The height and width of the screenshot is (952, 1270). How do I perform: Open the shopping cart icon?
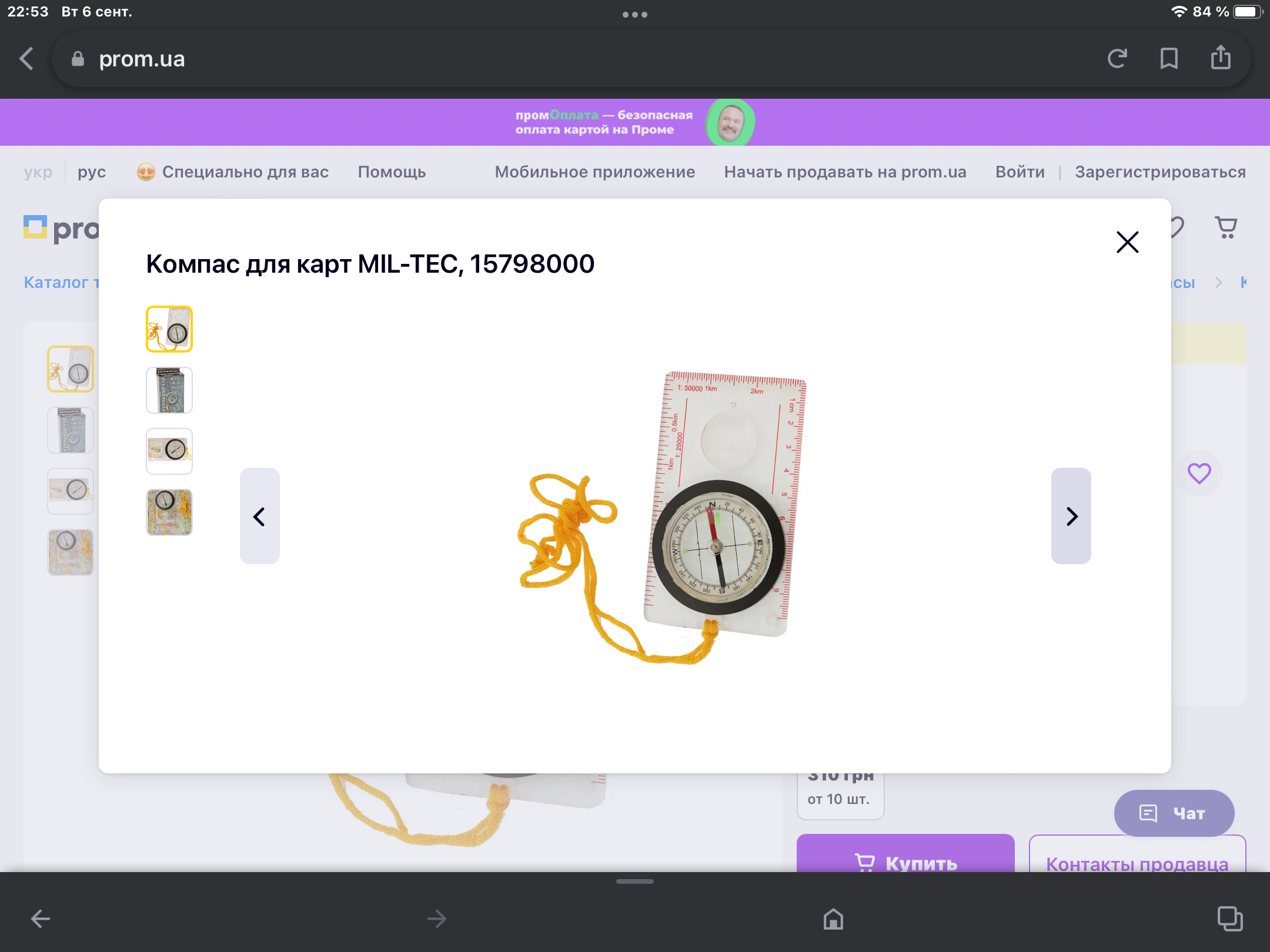point(1226,227)
